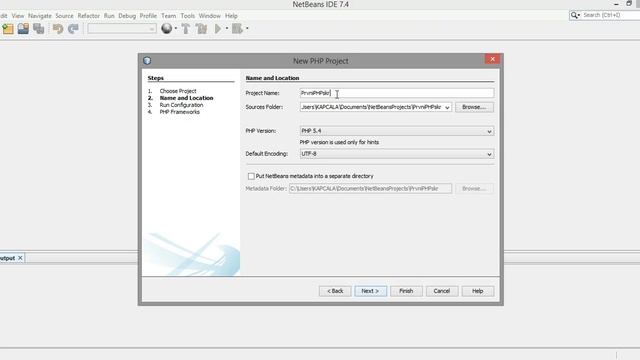640x360 pixels.
Task: Click the Redo toolbar icon
Action: click(x=73, y=29)
